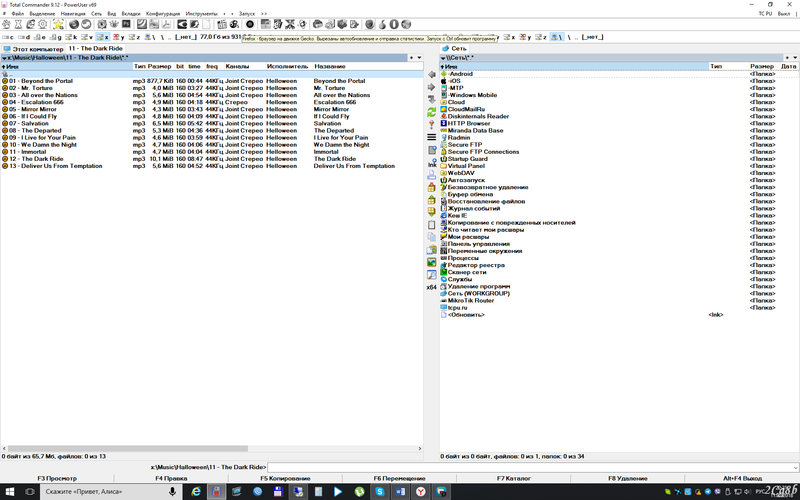
Task: Click the yellow star favorites toolbar icon
Action: pyautogui.click(x=58, y=24)
